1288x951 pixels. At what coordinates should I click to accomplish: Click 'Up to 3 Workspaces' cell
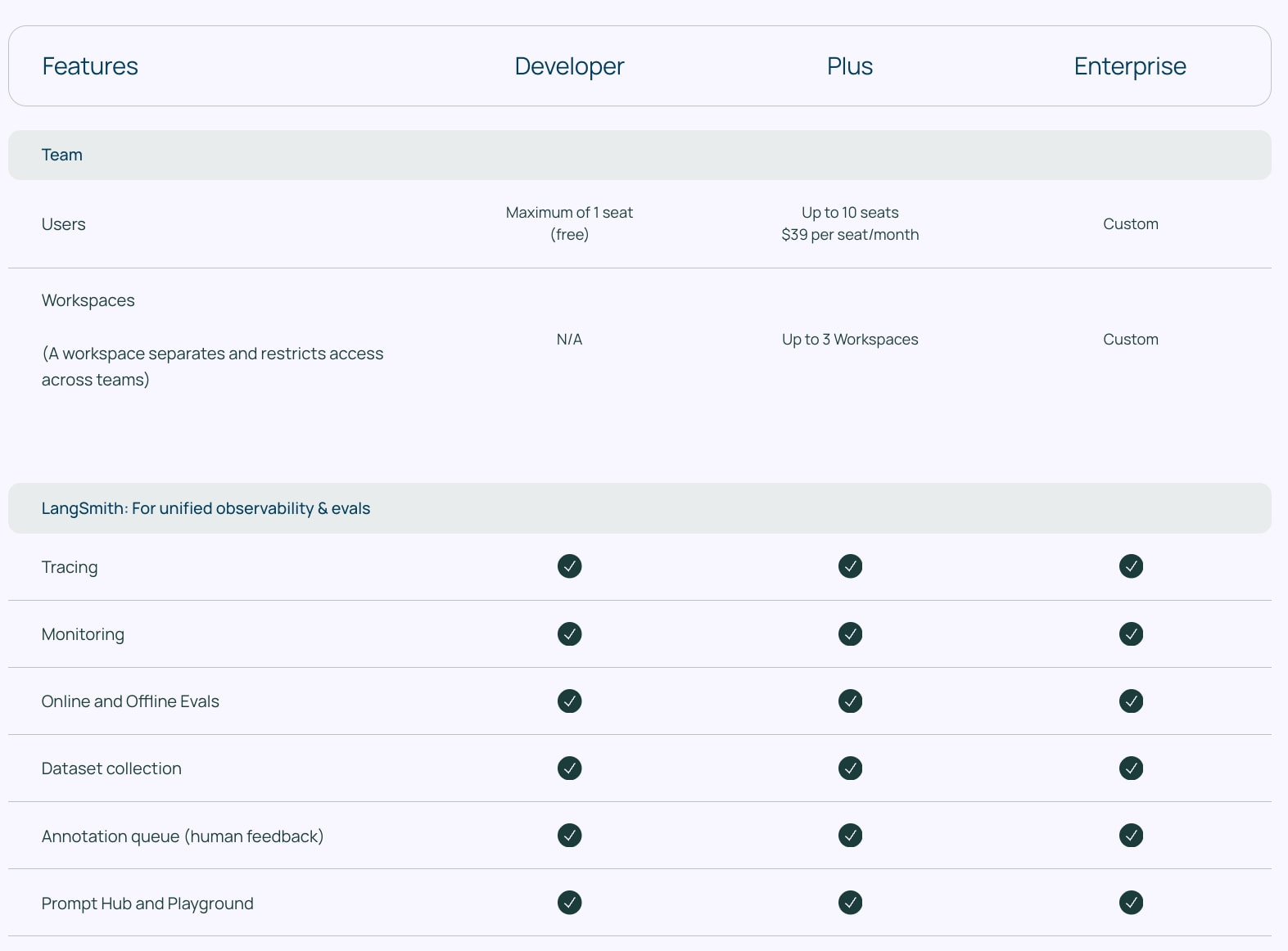(850, 340)
